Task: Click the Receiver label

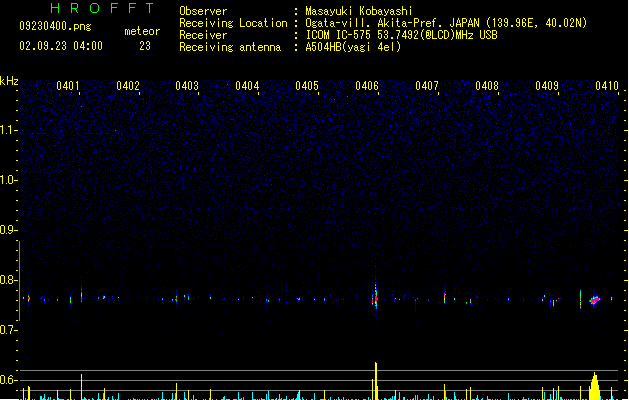Action: [203, 35]
